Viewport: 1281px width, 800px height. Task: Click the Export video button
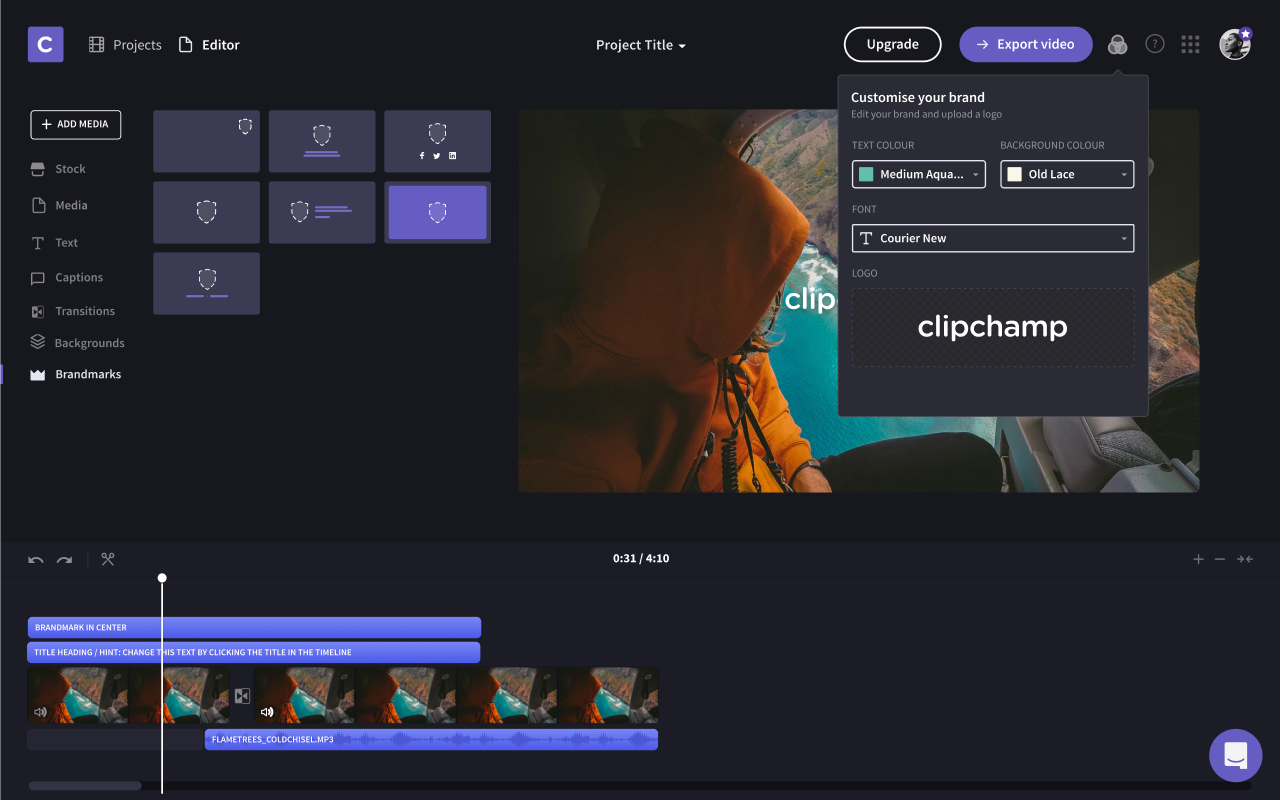click(x=1026, y=44)
